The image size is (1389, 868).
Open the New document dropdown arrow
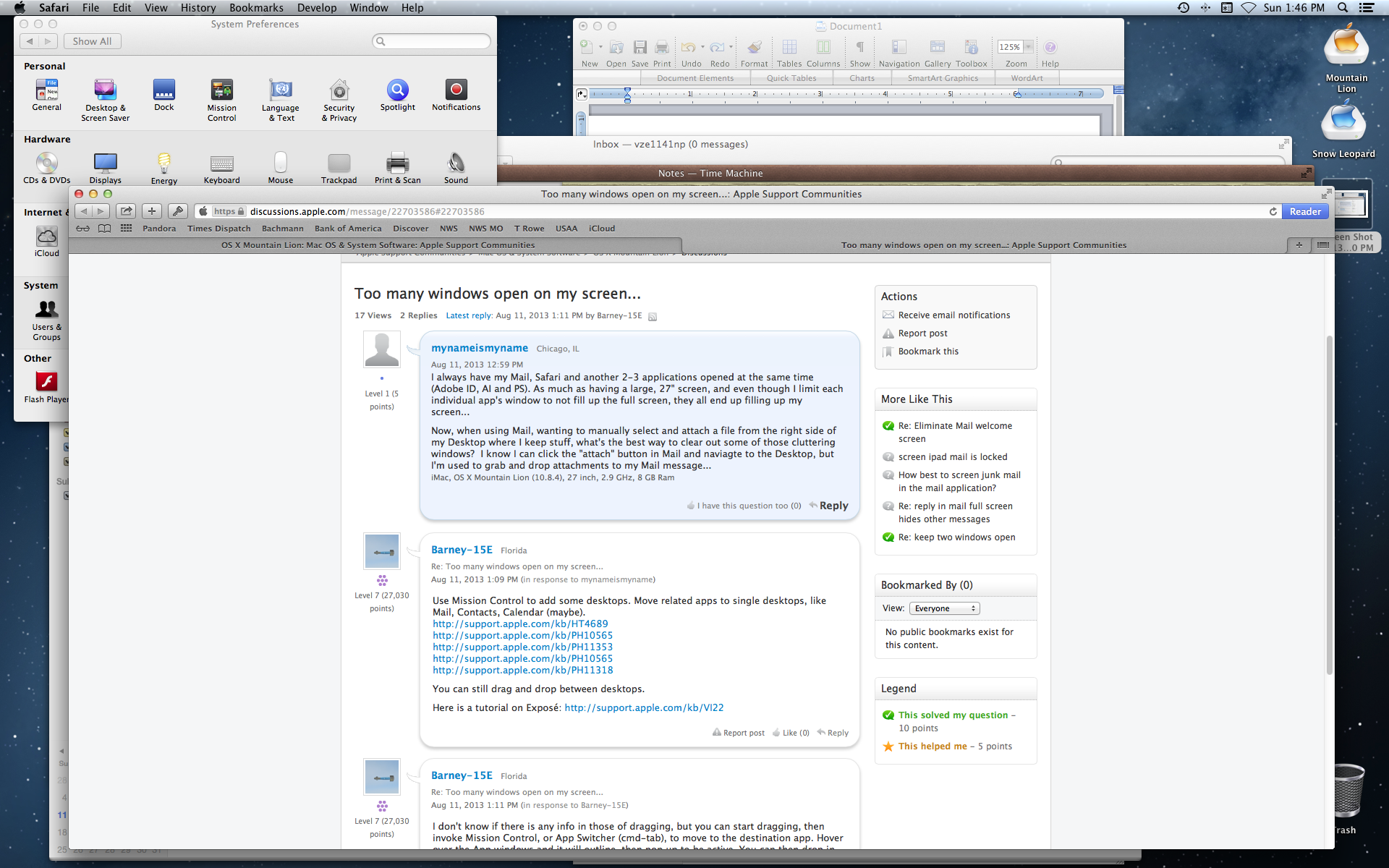pos(600,47)
